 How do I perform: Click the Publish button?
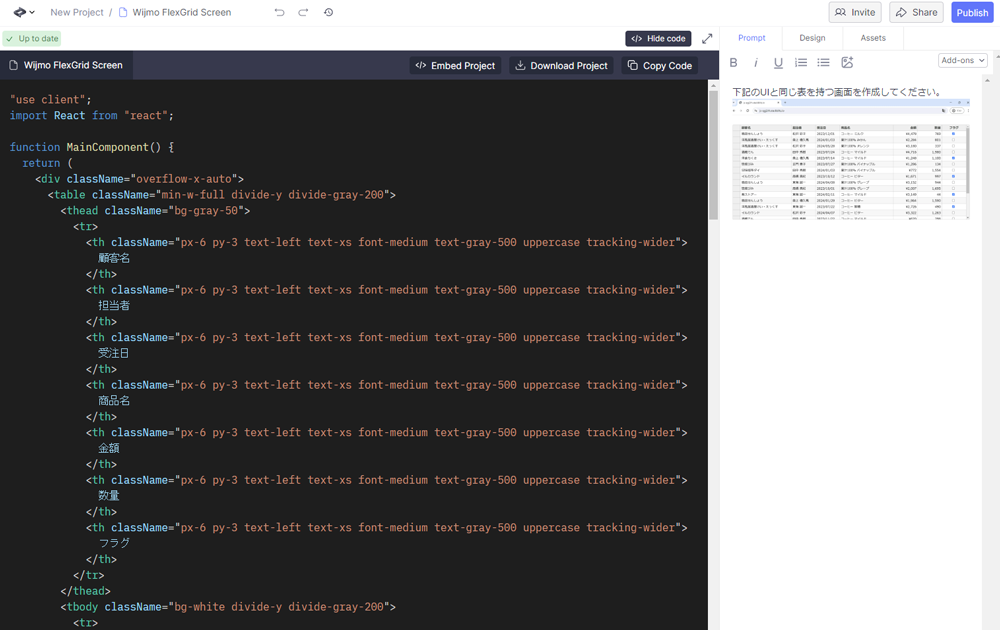(972, 12)
